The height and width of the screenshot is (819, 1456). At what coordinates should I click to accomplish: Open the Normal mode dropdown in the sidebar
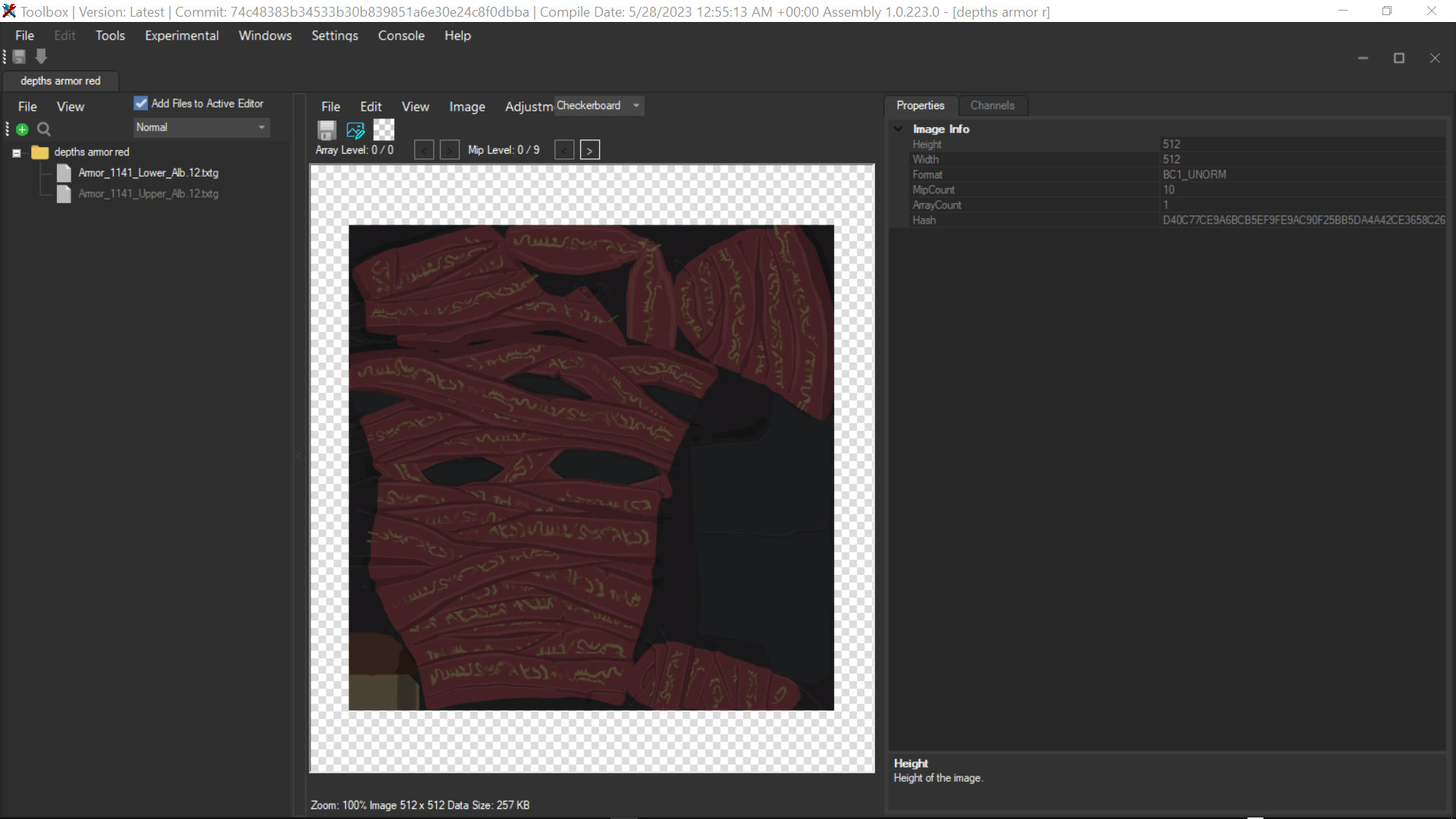tap(261, 127)
